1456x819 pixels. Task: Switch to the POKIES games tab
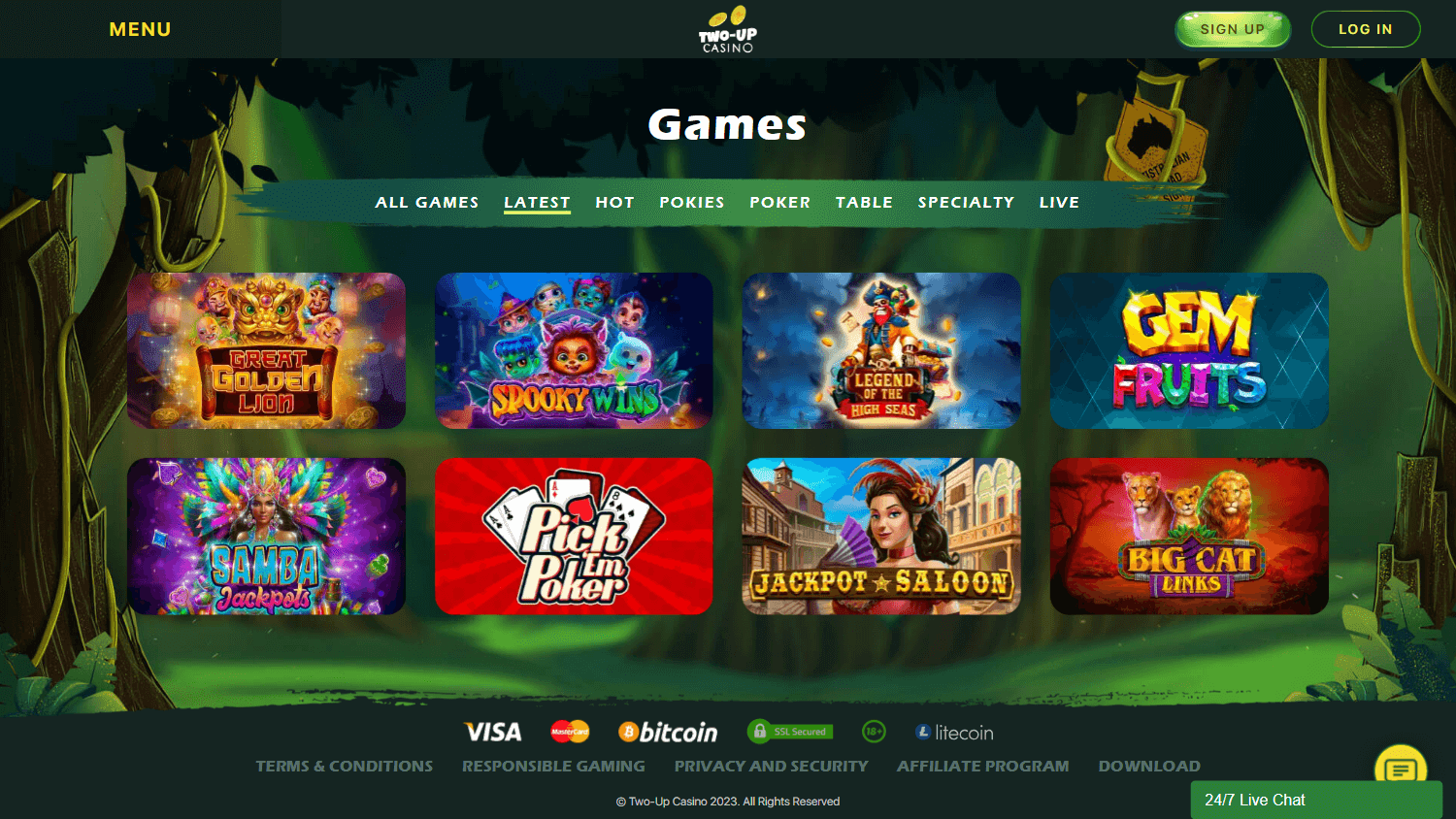point(692,202)
